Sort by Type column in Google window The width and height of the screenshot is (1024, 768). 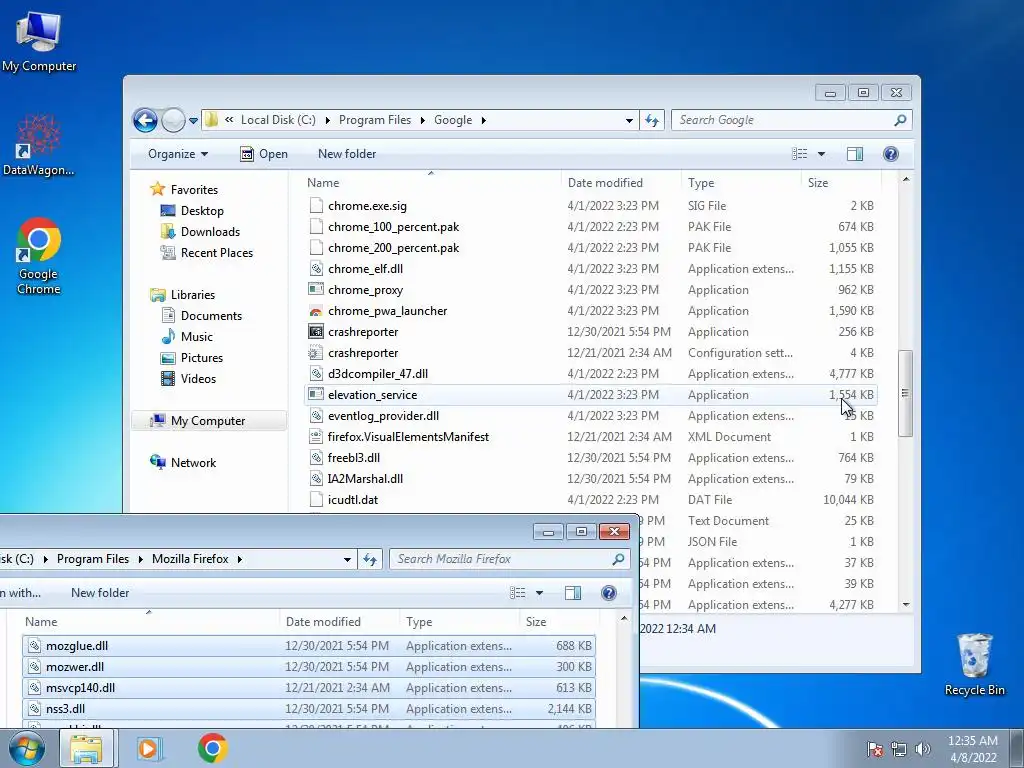(741, 183)
